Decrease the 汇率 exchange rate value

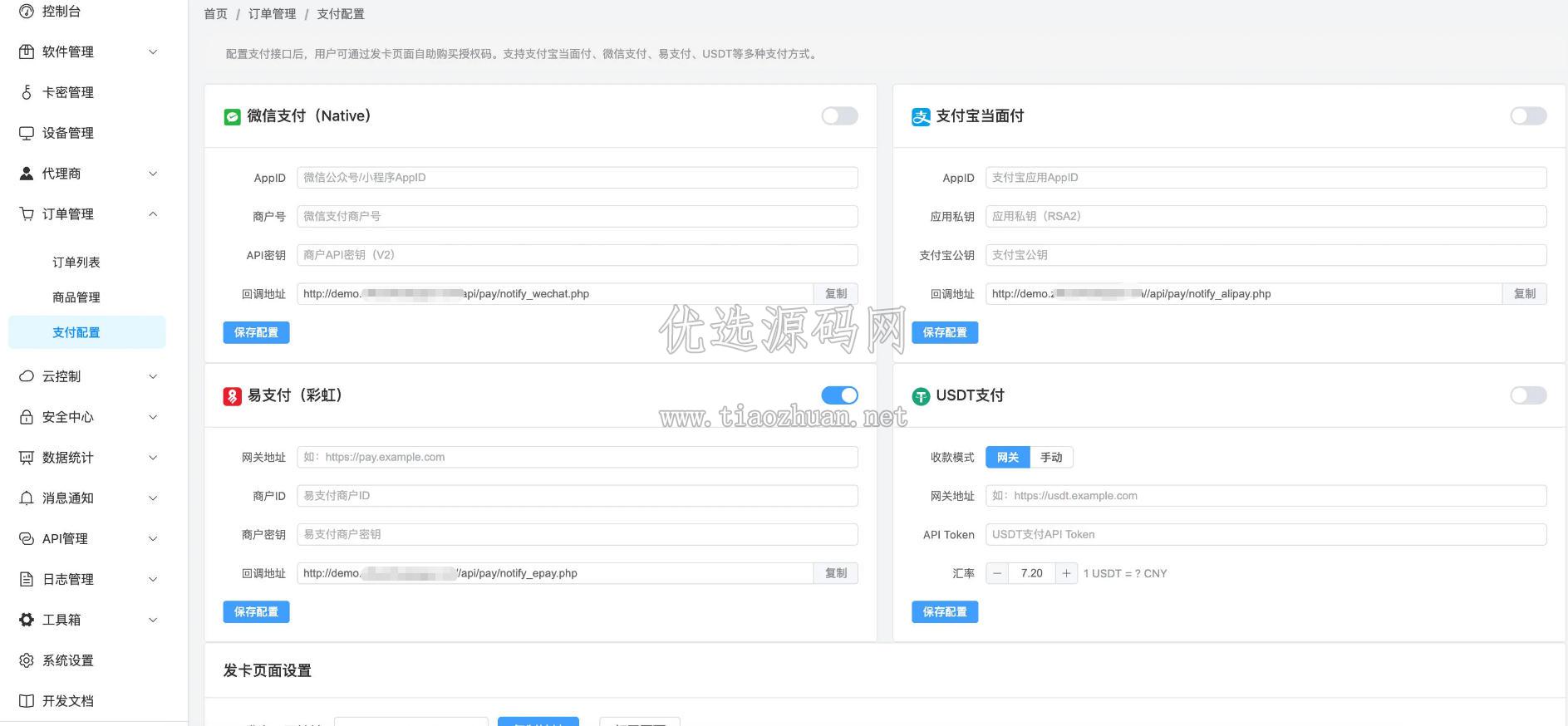point(997,573)
